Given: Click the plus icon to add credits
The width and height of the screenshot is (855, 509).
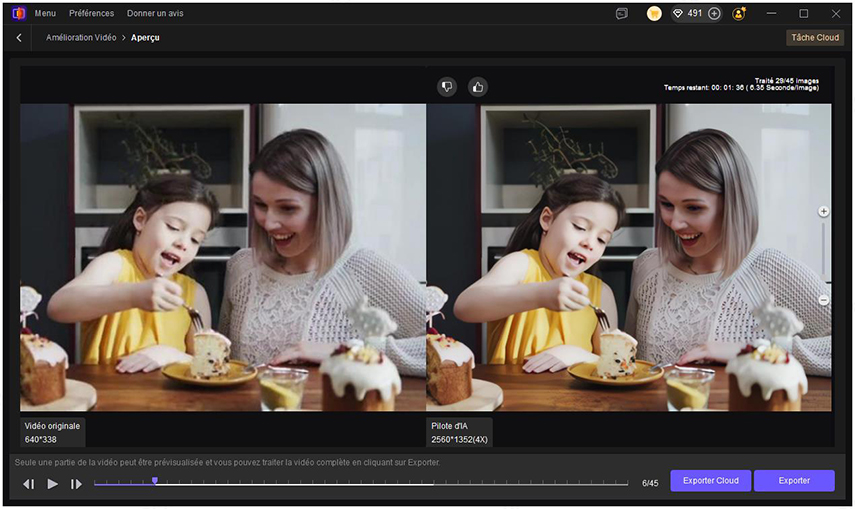Looking at the screenshot, I should [x=714, y=14].
